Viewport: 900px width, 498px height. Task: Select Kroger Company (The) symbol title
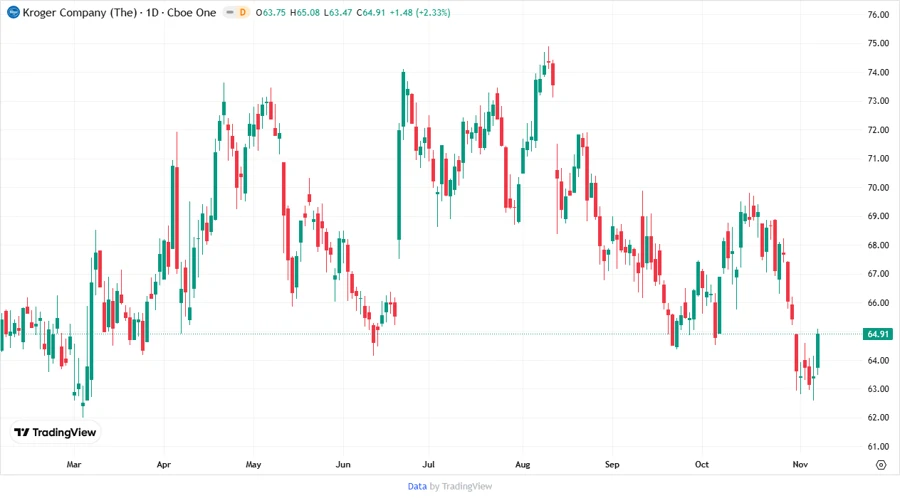[79, 12]
